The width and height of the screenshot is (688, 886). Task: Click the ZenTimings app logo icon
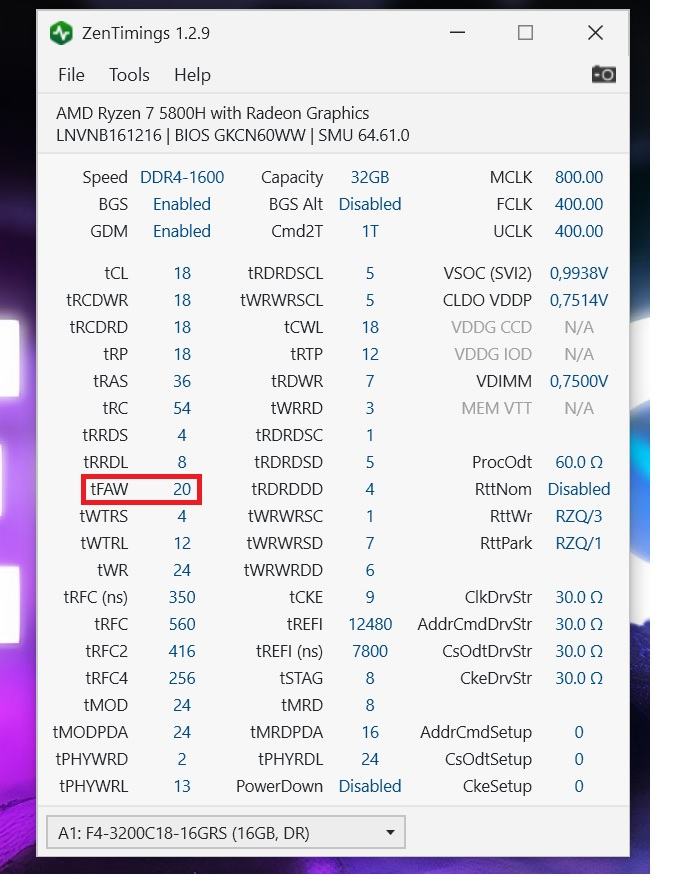click(61, 33)
